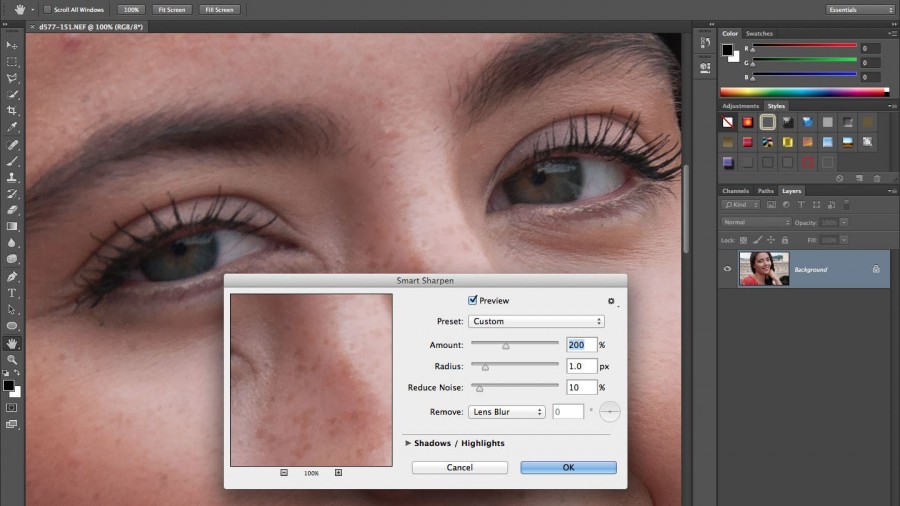900x506 pixels.
Task: Click the Reduce Noise slider handle
Action: [x=479, y=388]
